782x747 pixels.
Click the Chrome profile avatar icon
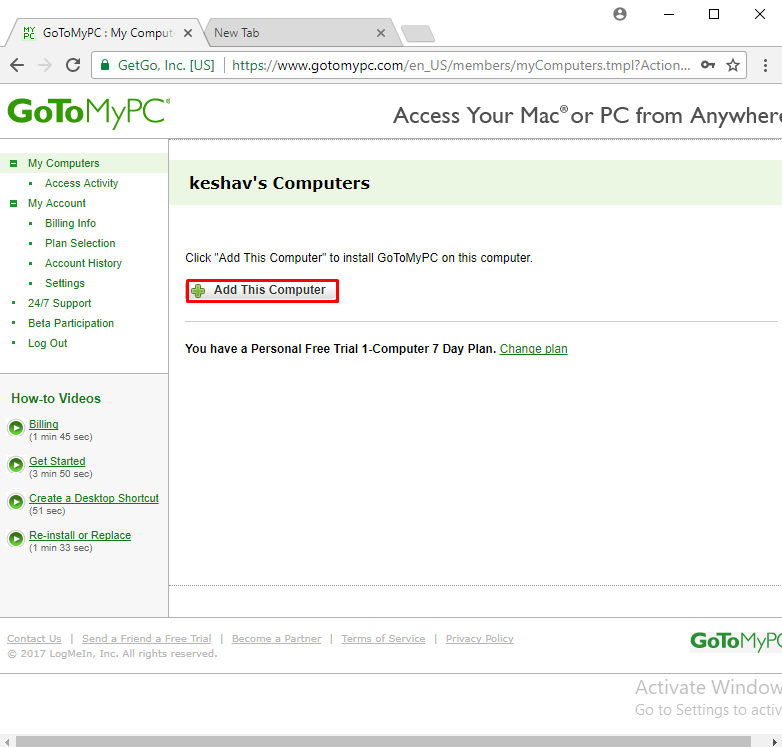620,14
